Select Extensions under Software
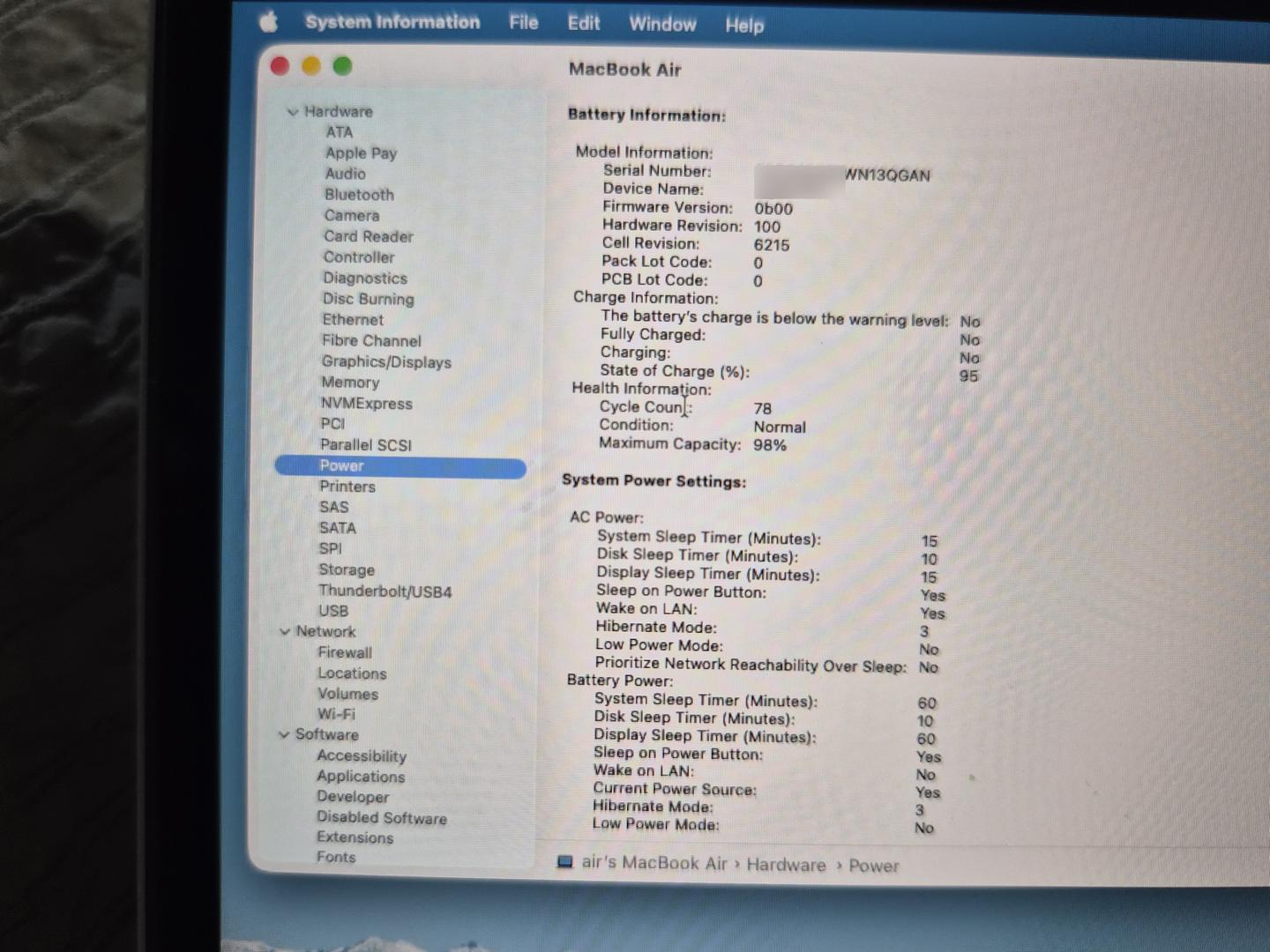The image size is (1270, 952). tap(355, 838)
